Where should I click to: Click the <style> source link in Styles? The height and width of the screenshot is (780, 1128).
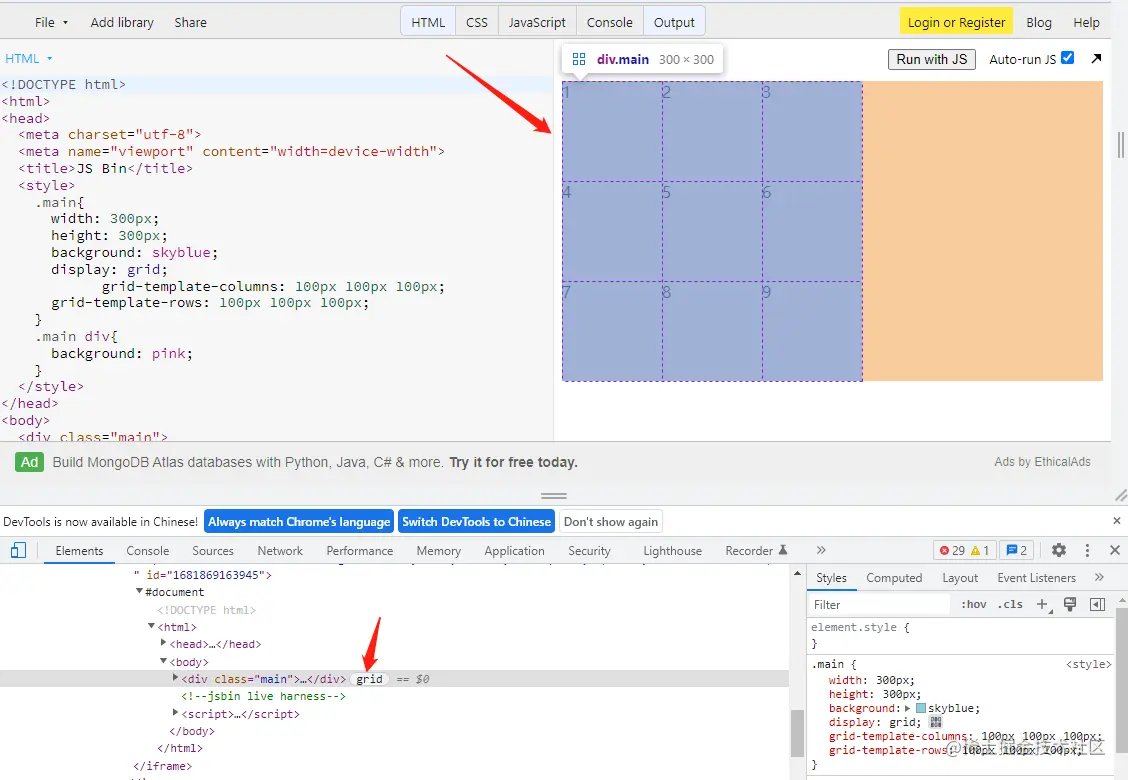coord(1088,664)
